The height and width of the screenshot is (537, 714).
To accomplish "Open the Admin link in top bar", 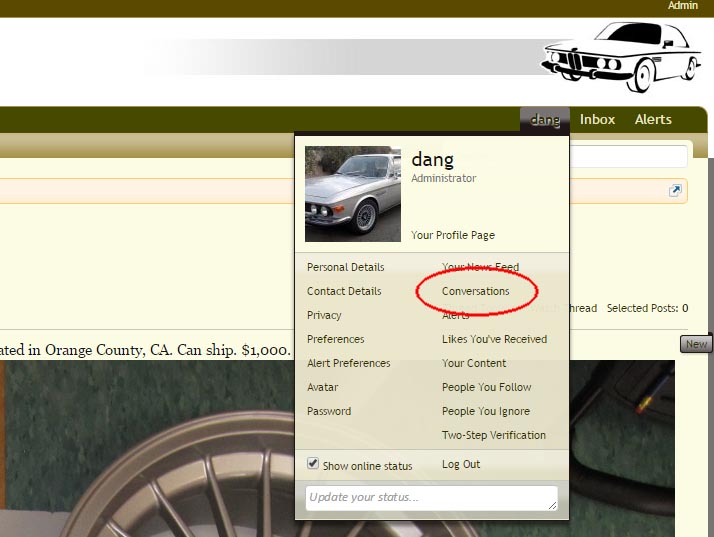I will (683, 5).
